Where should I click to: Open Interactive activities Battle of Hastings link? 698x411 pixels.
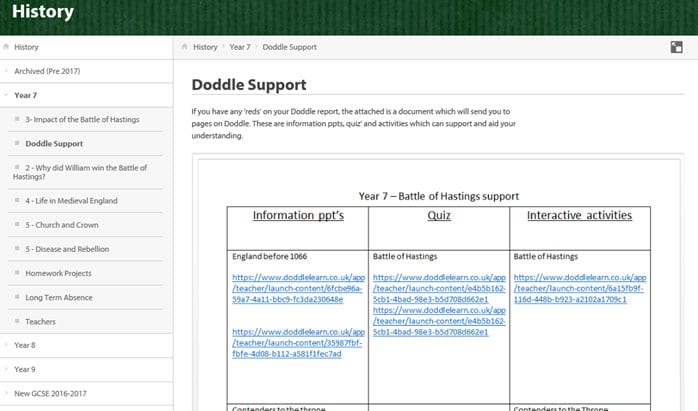(x=580, y=288)
